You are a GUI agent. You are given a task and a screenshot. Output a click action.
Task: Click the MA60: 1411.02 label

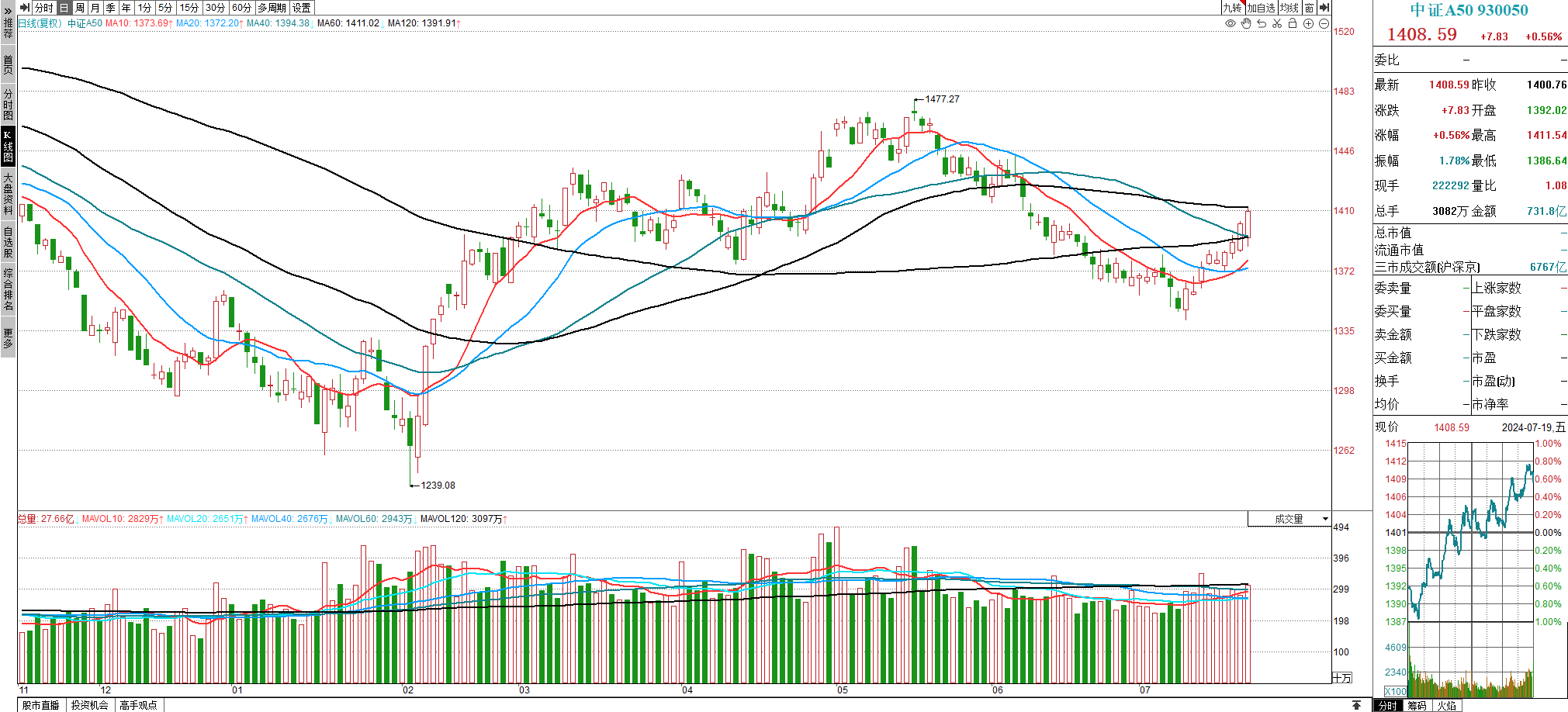(x=349, y=23)
